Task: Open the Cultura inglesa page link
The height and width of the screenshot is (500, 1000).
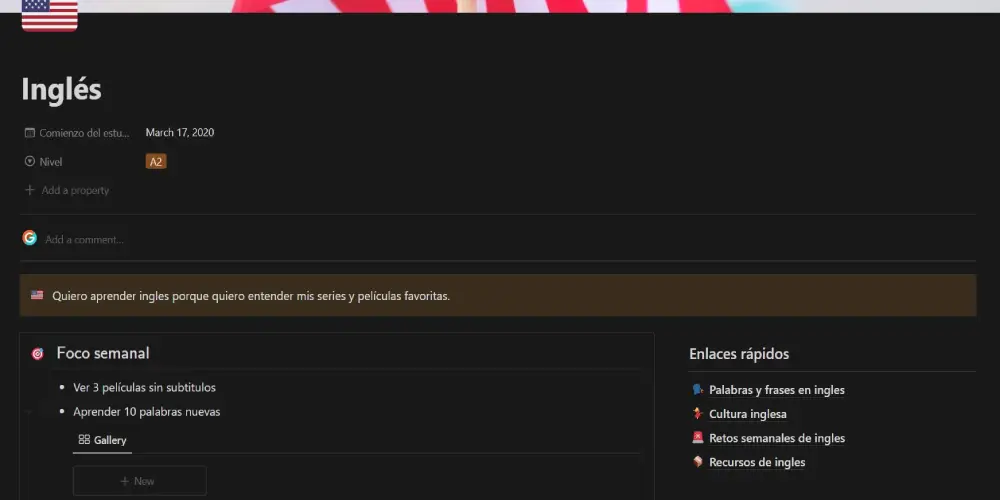Action: [747, 414]
